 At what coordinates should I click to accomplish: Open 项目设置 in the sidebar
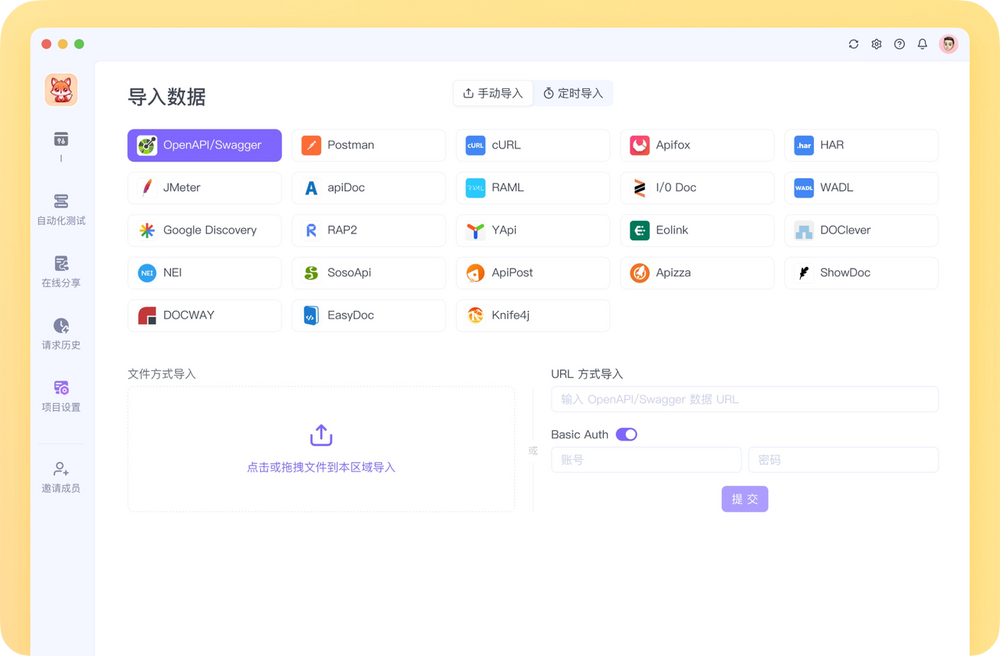pyautogui.click(x=61, y=394)
